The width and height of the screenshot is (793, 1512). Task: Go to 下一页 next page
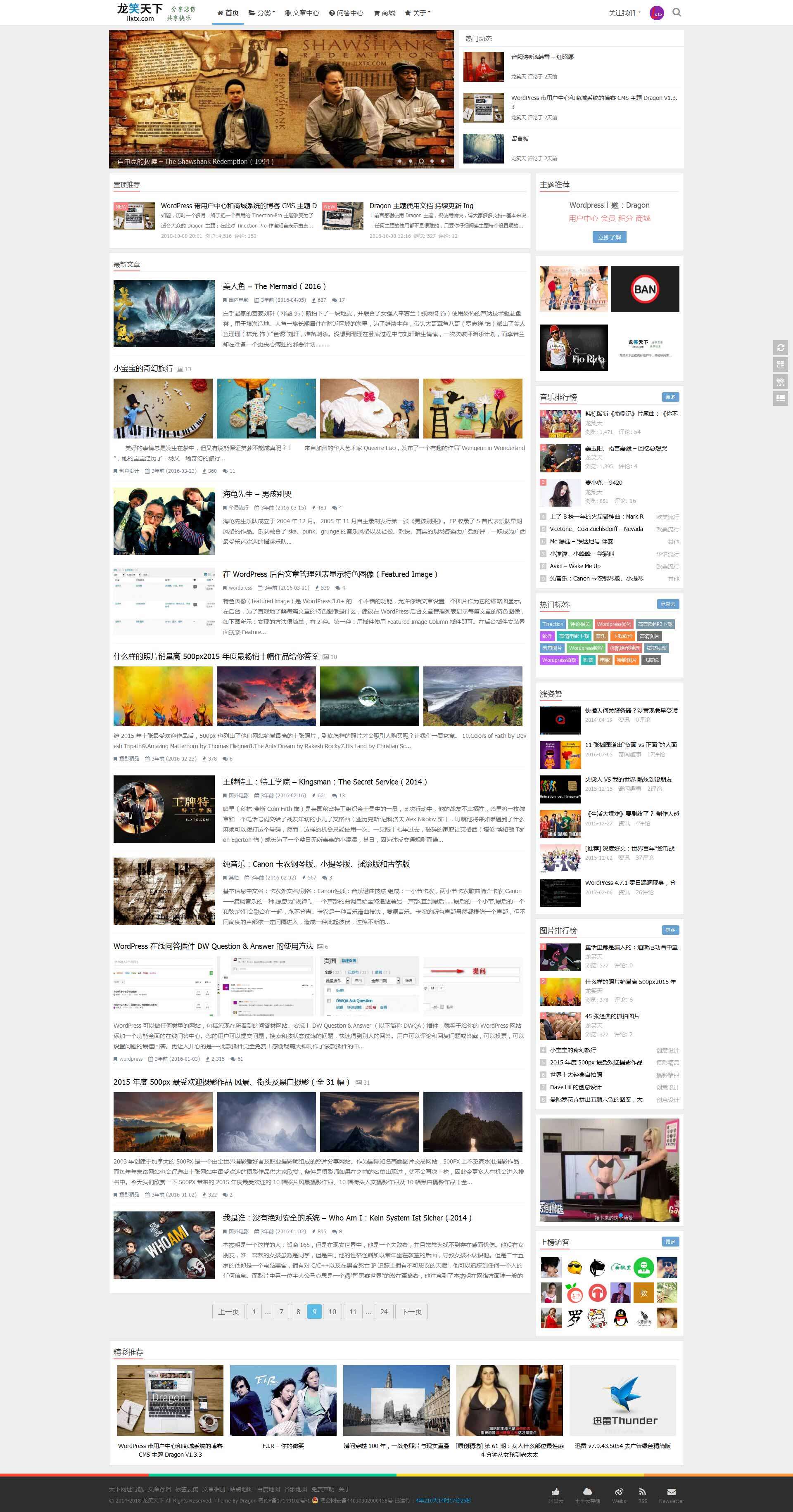pyautogui.click(x=411, y=1312)
